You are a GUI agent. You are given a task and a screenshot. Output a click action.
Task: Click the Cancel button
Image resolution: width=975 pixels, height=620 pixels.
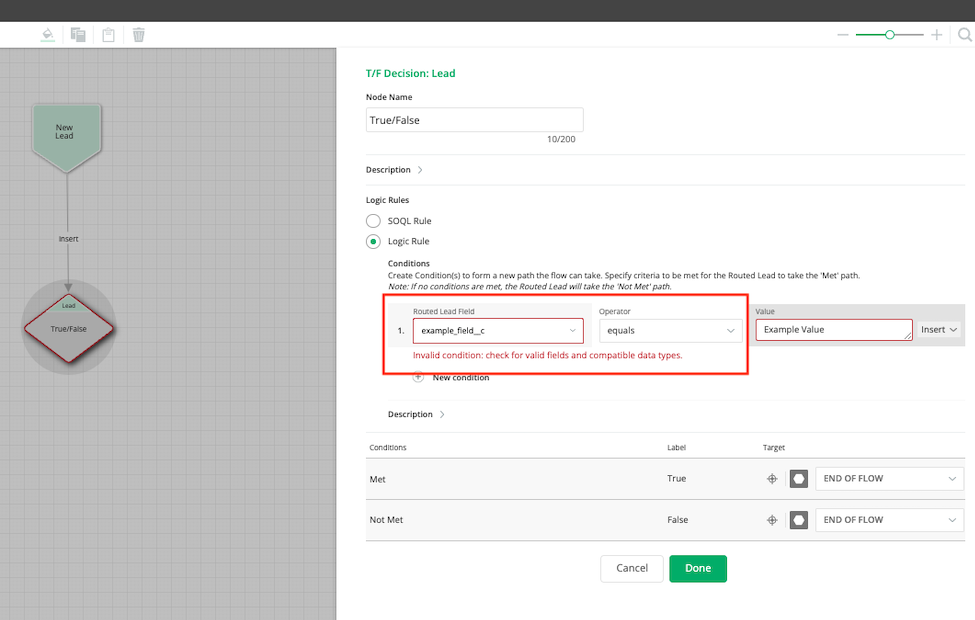pos(632,568)
